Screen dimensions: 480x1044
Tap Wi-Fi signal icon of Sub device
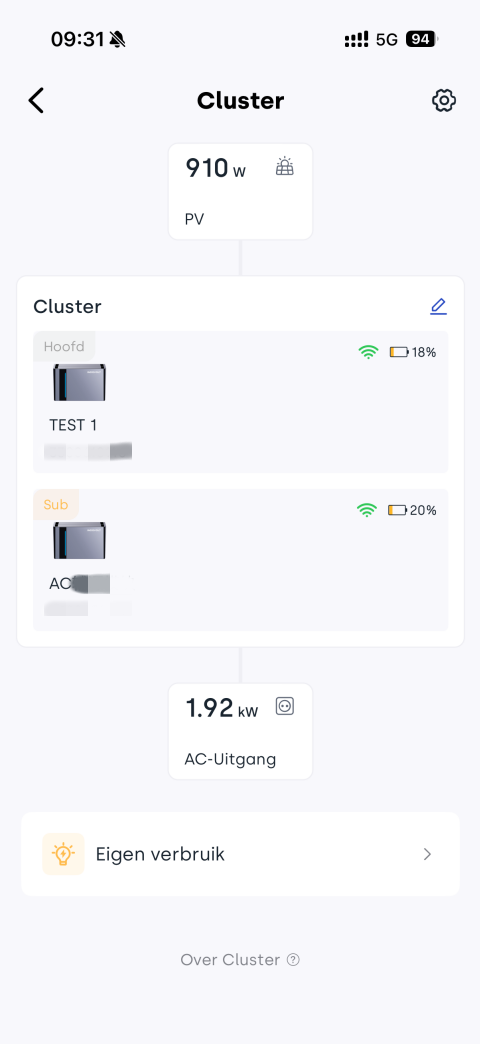pyautogui.click(x=366, y=510)
